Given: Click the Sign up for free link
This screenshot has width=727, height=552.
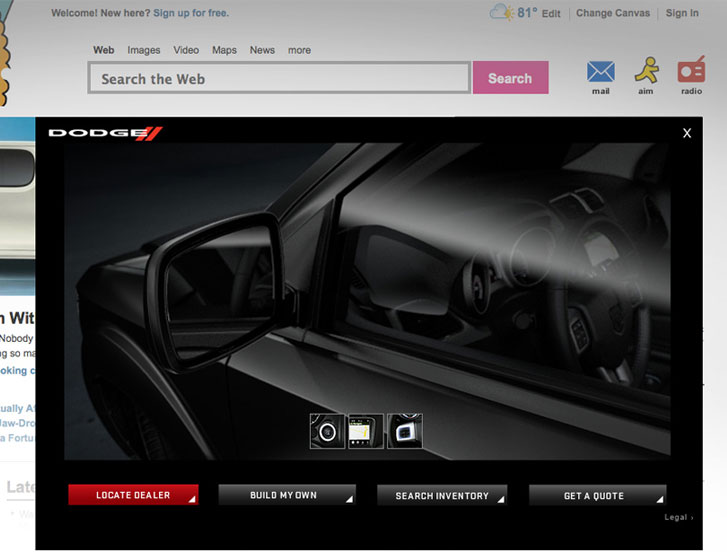Looking at the screenshot, I should pyautogui.click(x=191, y=13).
